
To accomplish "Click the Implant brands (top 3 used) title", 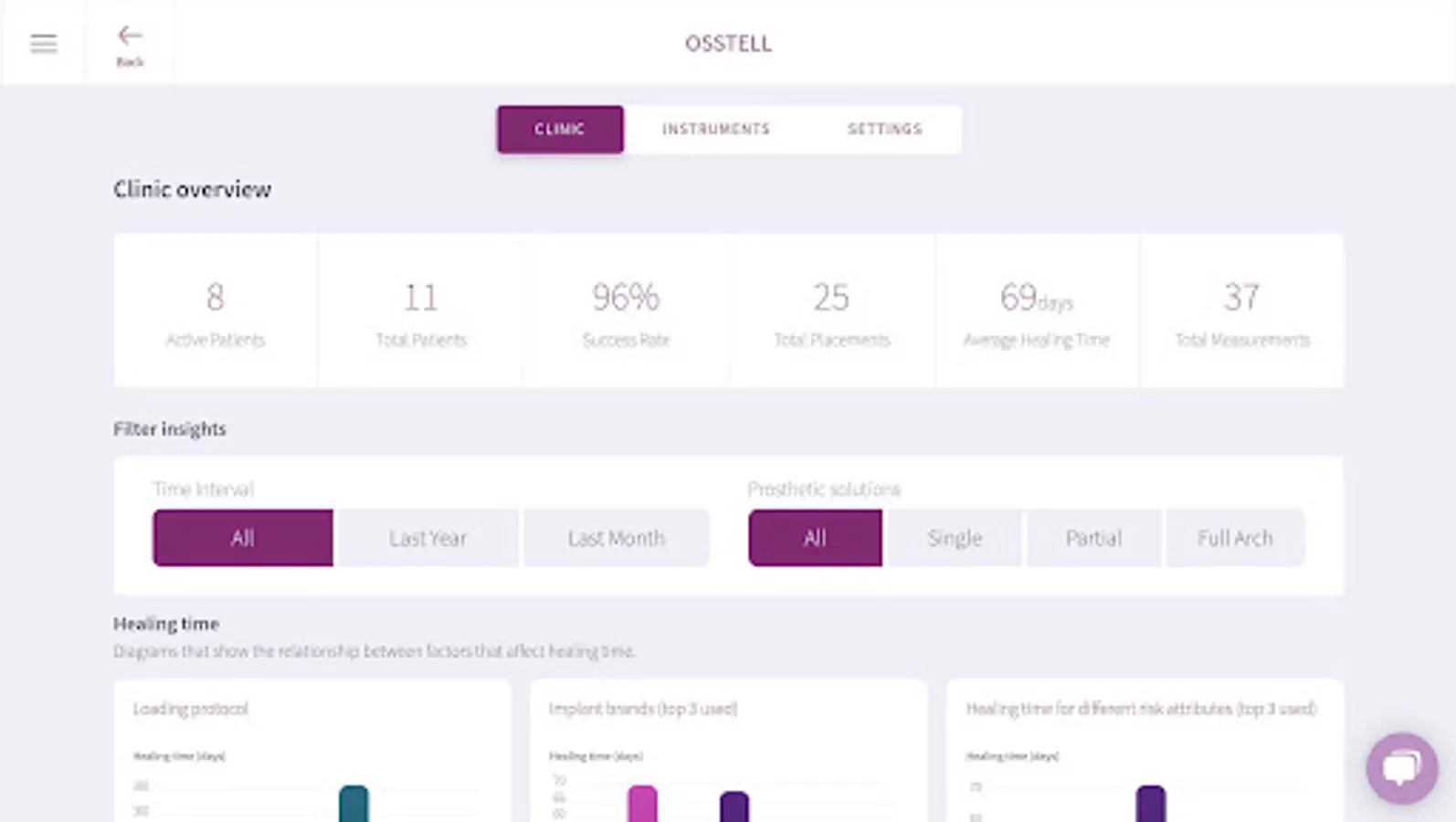I will 643,709.
